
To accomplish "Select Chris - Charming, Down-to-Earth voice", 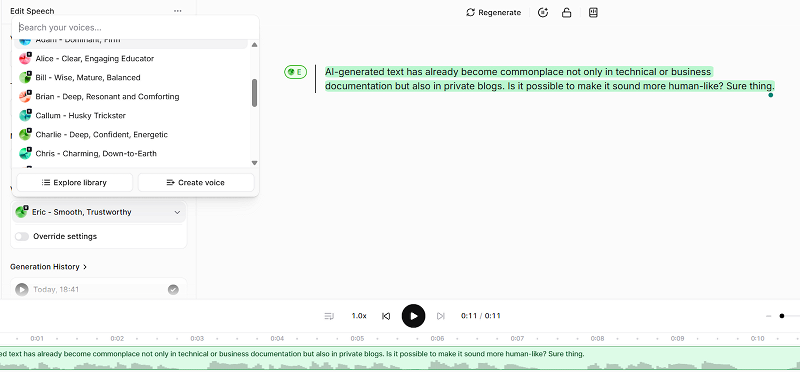I will coord(131,154).
